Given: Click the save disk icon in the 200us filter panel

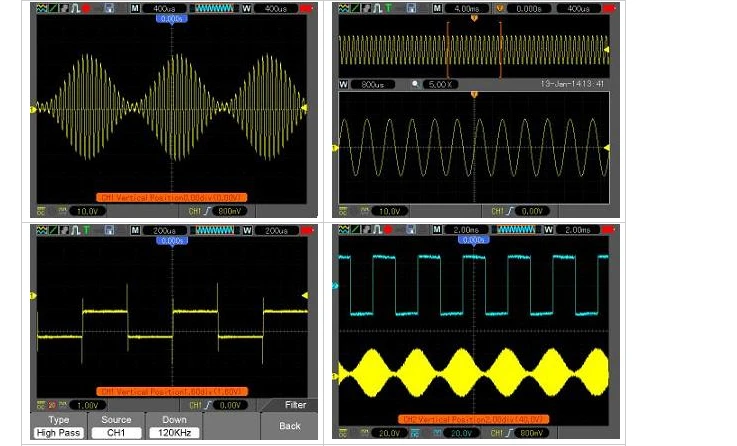Looking at the screenshot, I should pyautogui.click(x=109, y=230).
